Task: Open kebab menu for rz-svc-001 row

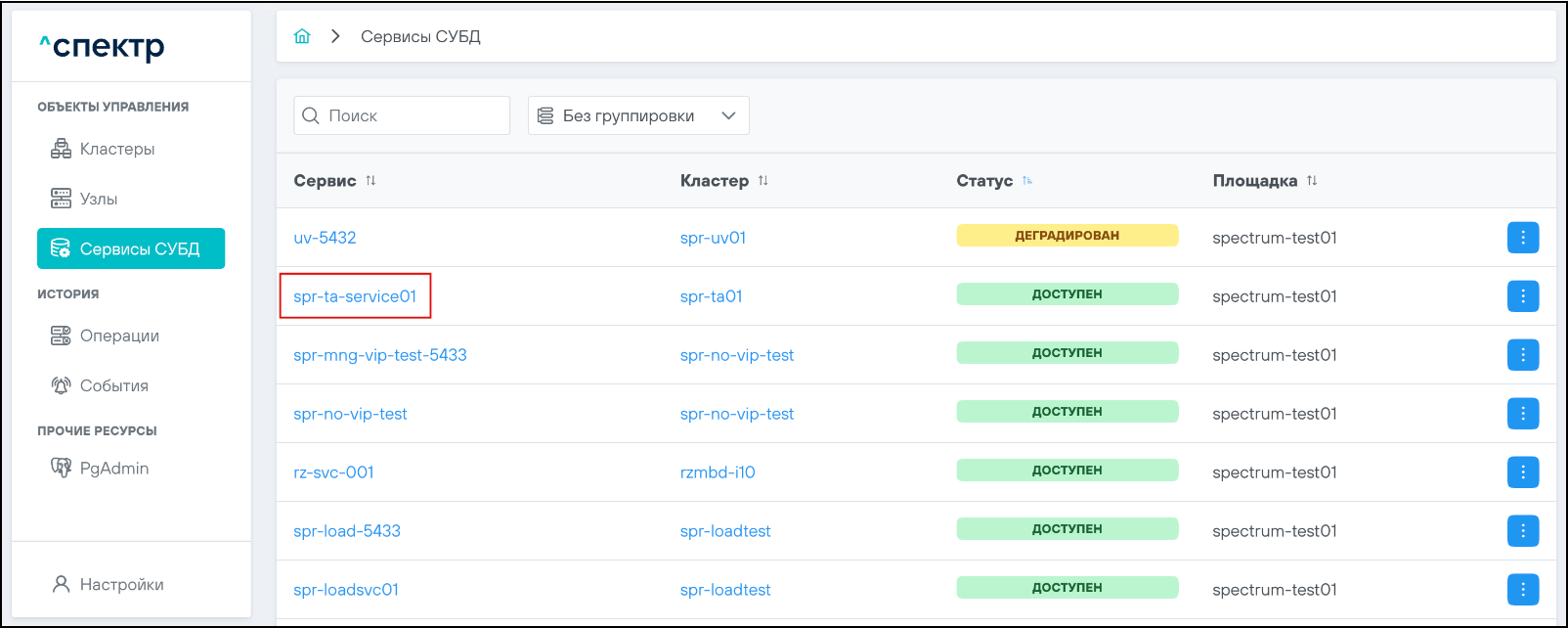Action: coord(1522,472)
